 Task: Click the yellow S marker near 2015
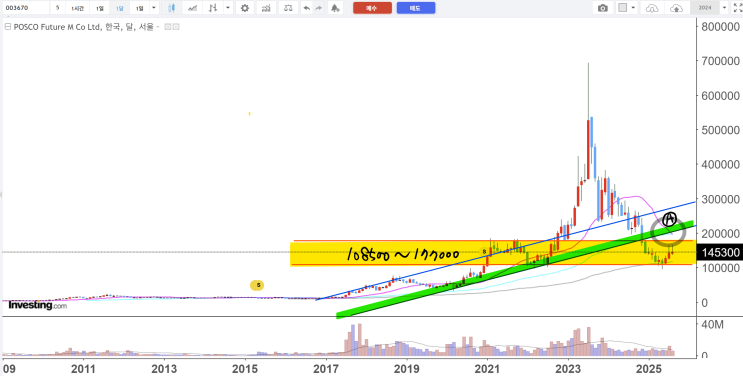click(257, 285)
